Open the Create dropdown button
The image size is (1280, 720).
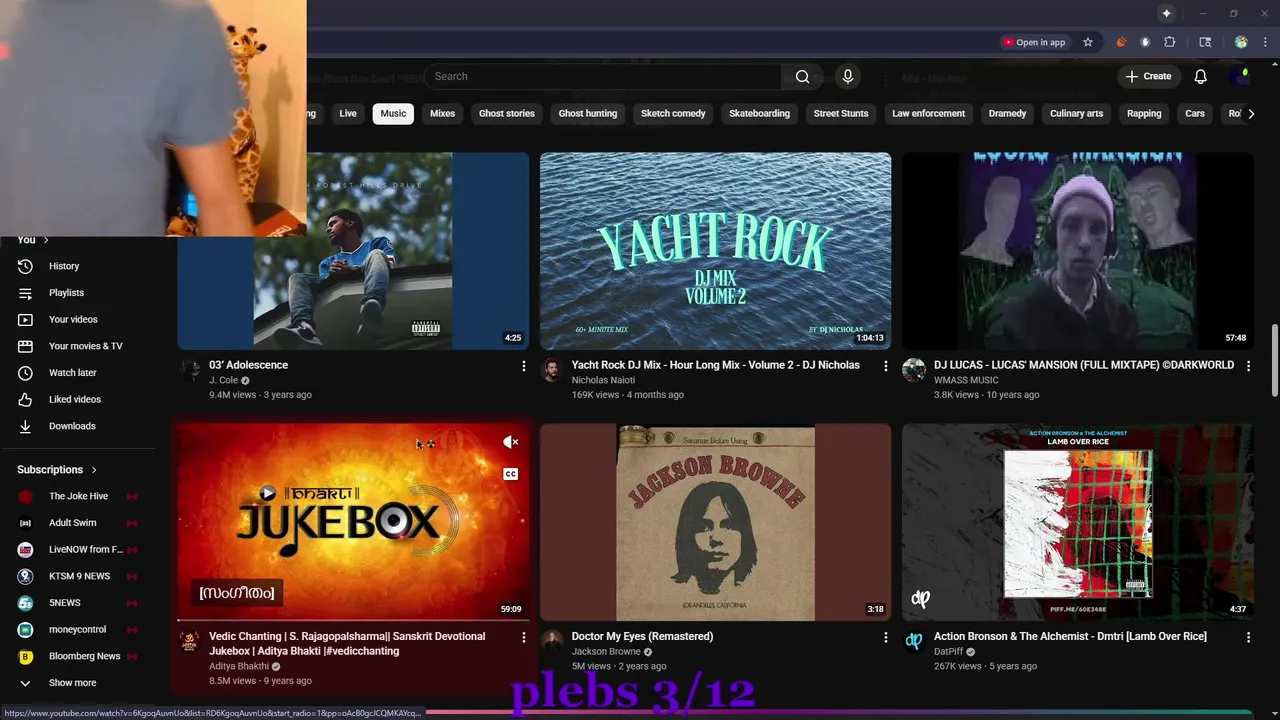click(1148, 77)
